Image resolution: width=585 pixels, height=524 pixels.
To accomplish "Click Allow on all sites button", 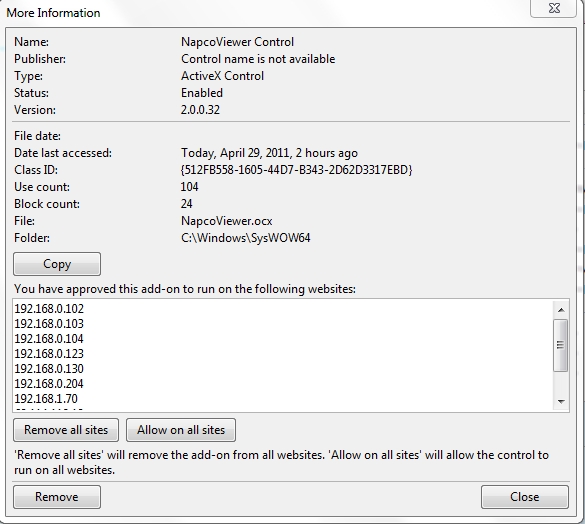I will pos(181,430).
